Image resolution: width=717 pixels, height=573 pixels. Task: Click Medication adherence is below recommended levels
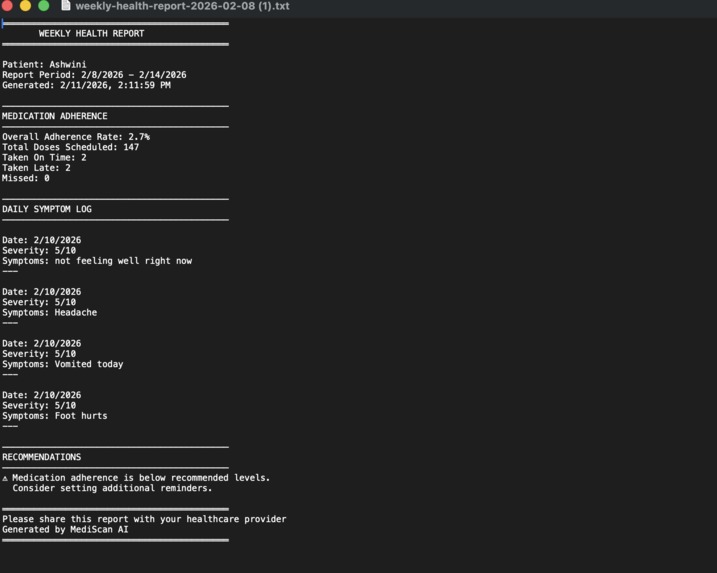pos(141,478)
